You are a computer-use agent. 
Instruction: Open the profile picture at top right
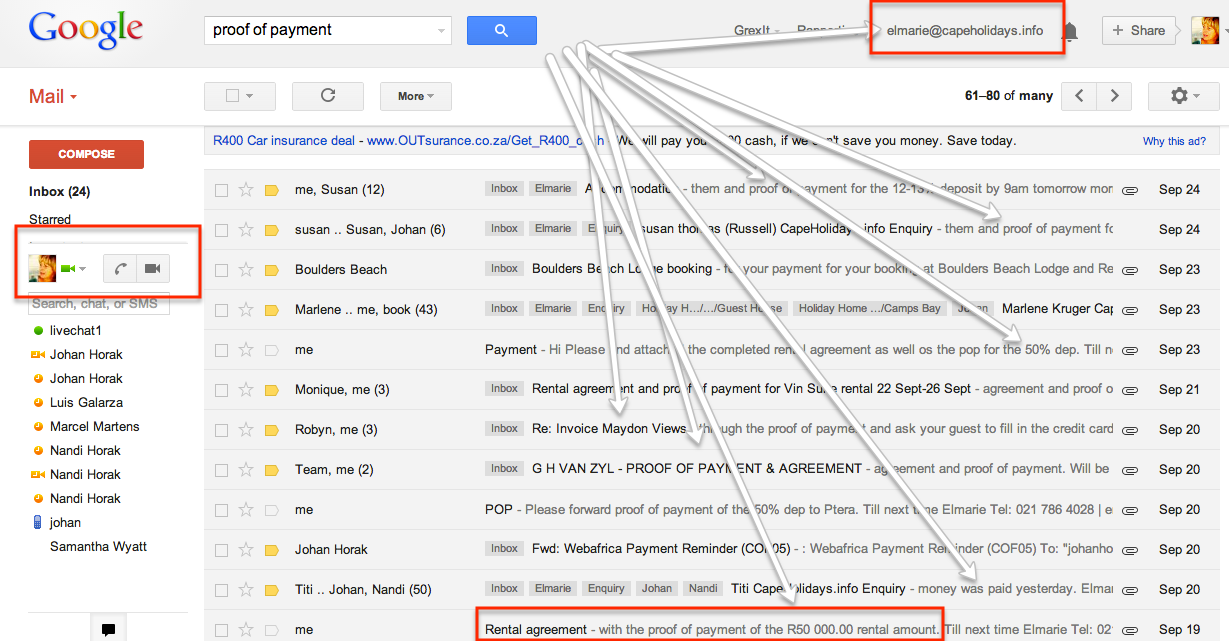tap(1204, 31)
